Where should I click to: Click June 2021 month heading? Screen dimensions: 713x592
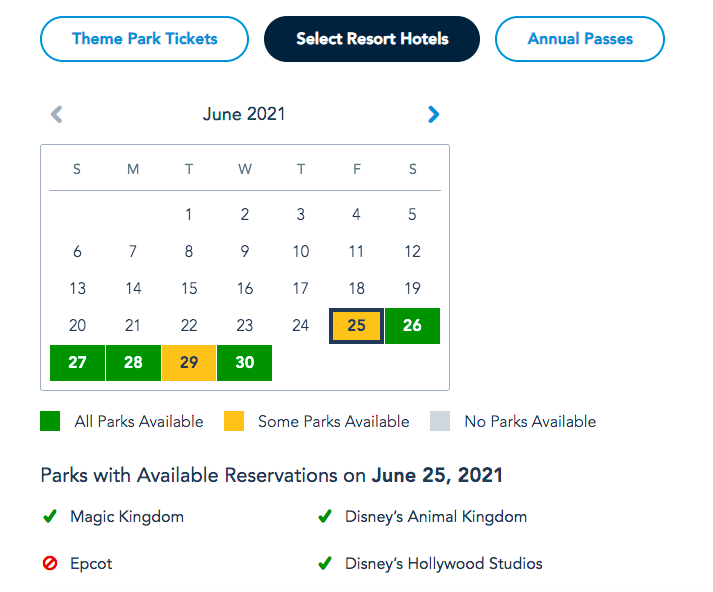click(244, 114)
